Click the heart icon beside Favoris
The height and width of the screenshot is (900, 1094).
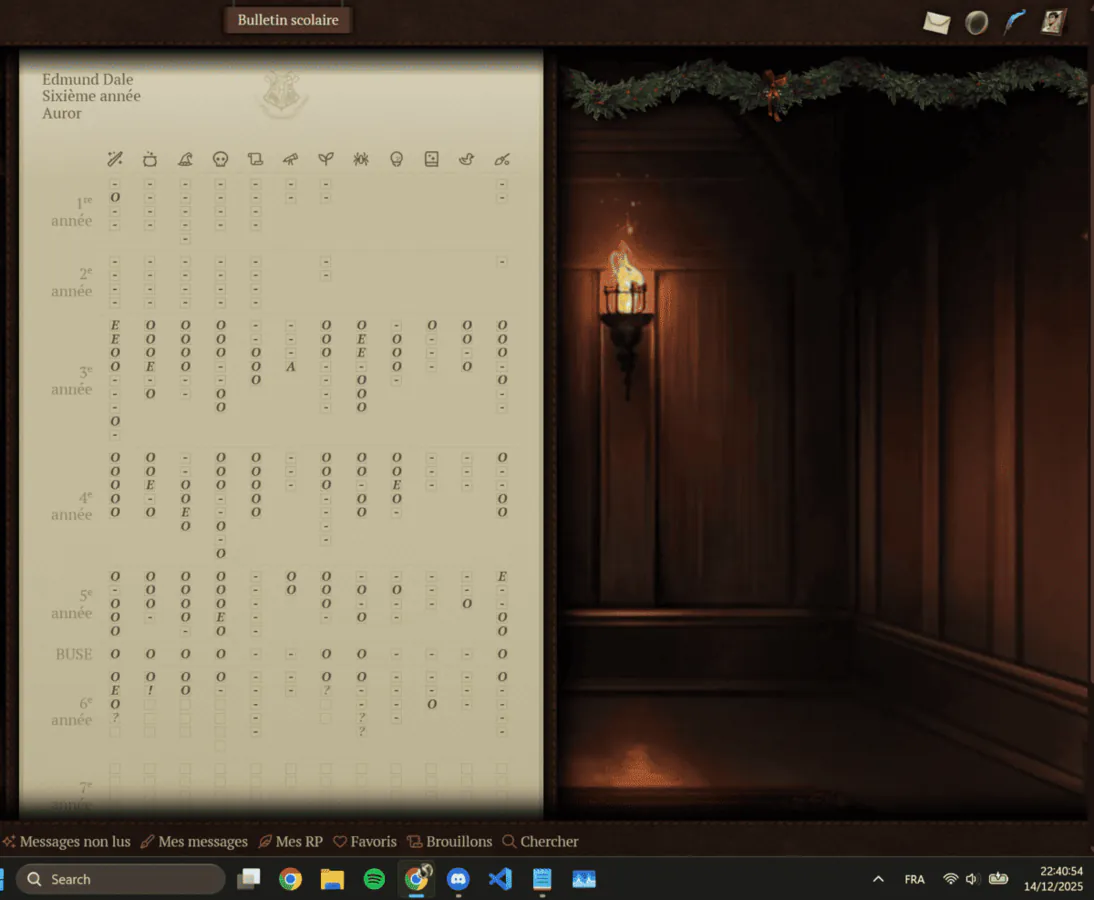pos(340,842)
